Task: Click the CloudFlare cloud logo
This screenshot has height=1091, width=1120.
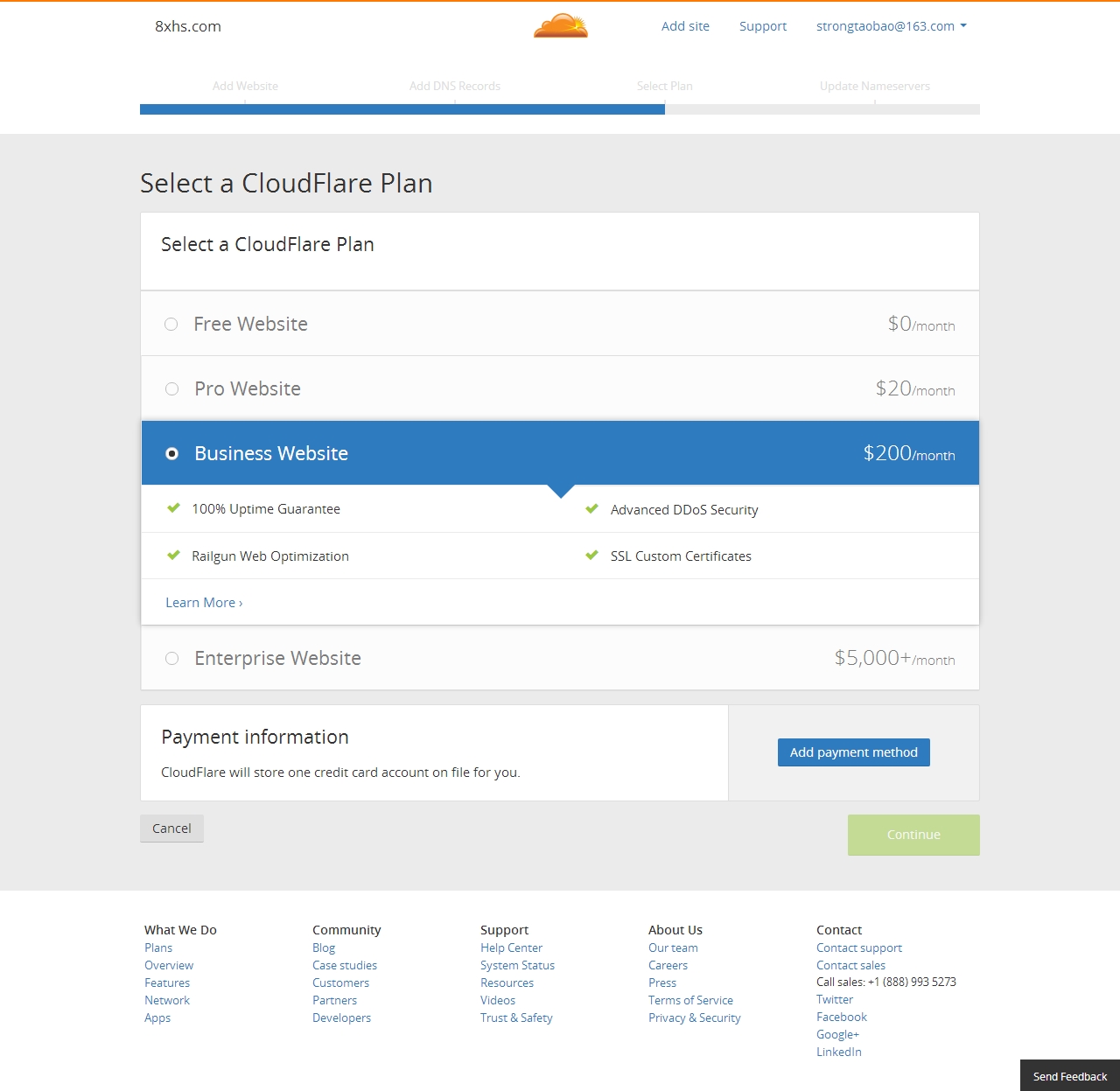Action: pos(561,26)
